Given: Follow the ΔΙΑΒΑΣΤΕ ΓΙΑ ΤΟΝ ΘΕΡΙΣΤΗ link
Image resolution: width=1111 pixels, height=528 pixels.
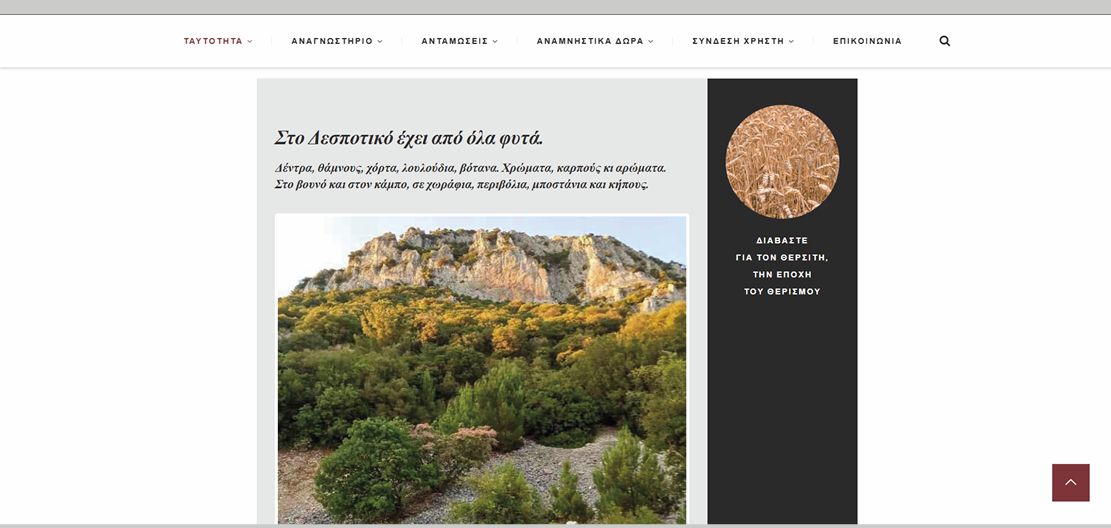Looking at the screenshot, I should [x=782, y=266].
